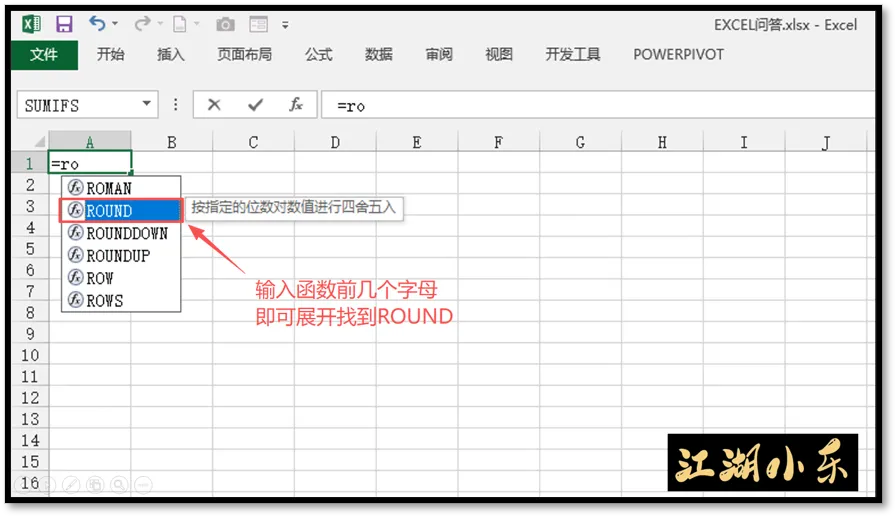Select row 13 header
Image resolution: width=895 pixels, height=516 pixels.
[30, 419]
